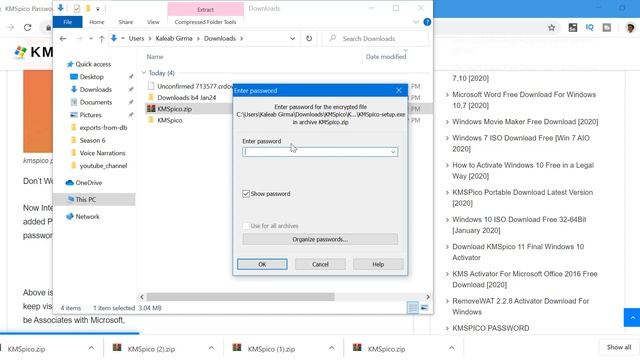Screen dimensions: 640x360
Task: Sort by Name column header
Action: 155,57
